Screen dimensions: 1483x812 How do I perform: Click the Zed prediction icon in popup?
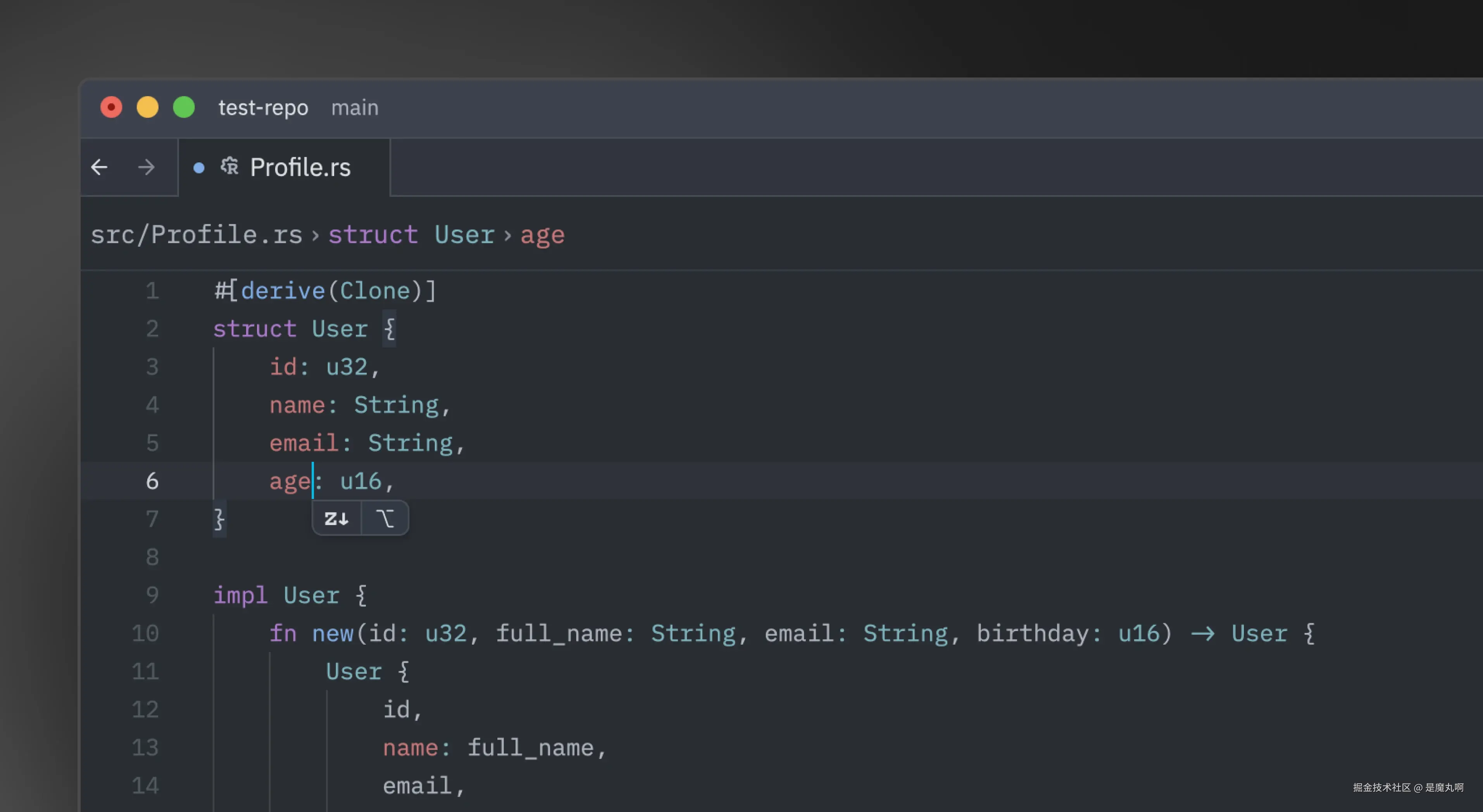(x=337, y=518)
